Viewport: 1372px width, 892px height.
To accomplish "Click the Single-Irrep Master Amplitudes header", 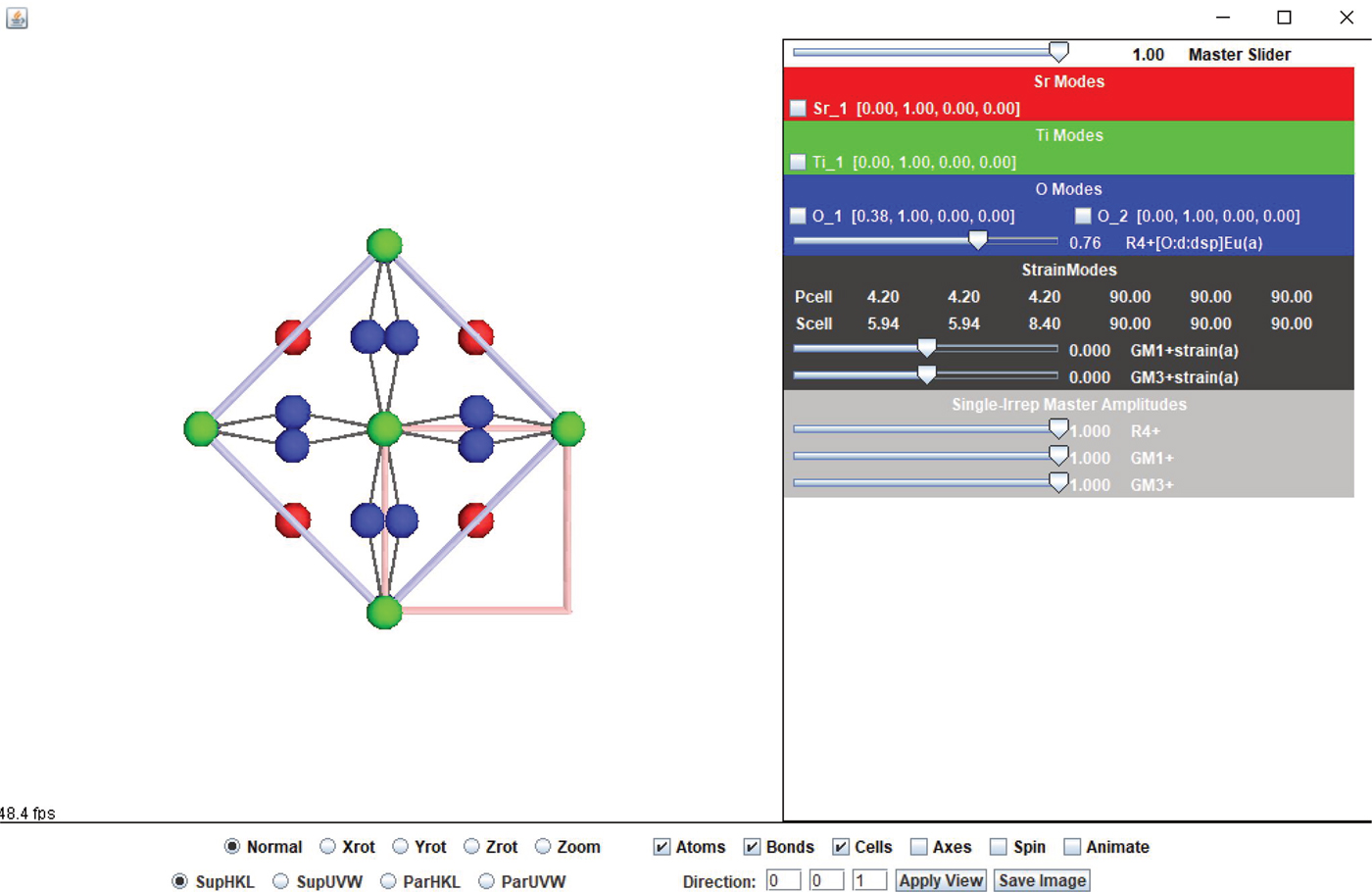I will coord(1069,404).
